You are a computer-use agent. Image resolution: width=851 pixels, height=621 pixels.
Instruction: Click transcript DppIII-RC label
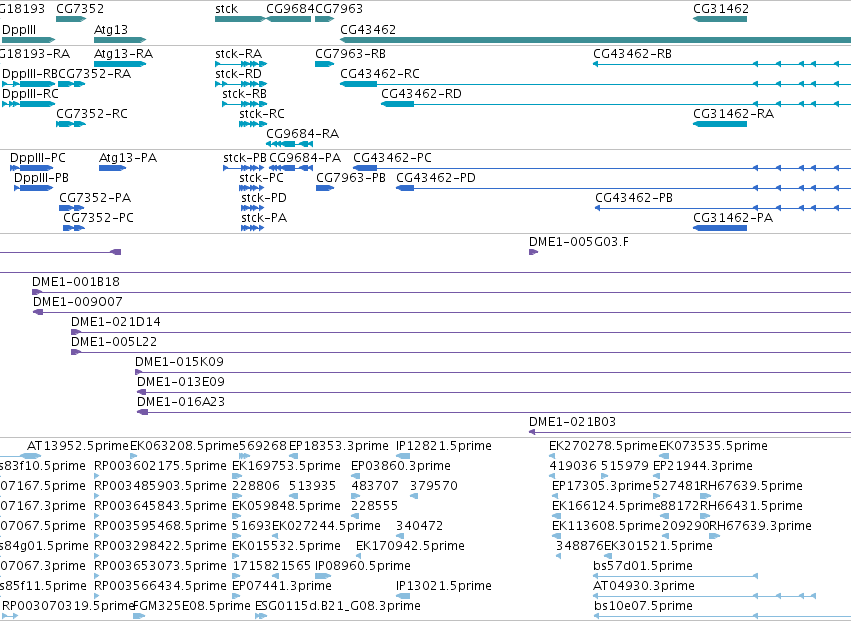(x=30, y=93)
